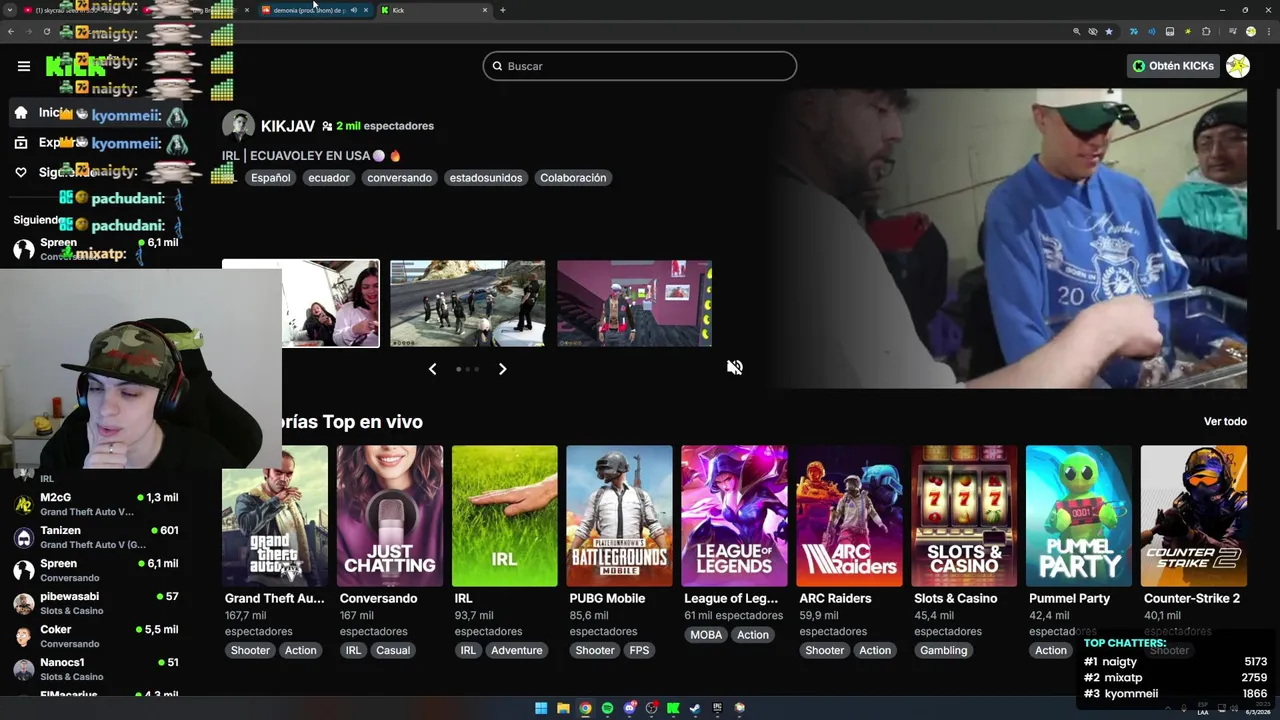1280x720 pixels.
Task: Open KIKJAV channel name link
Action: coord(288,126)
